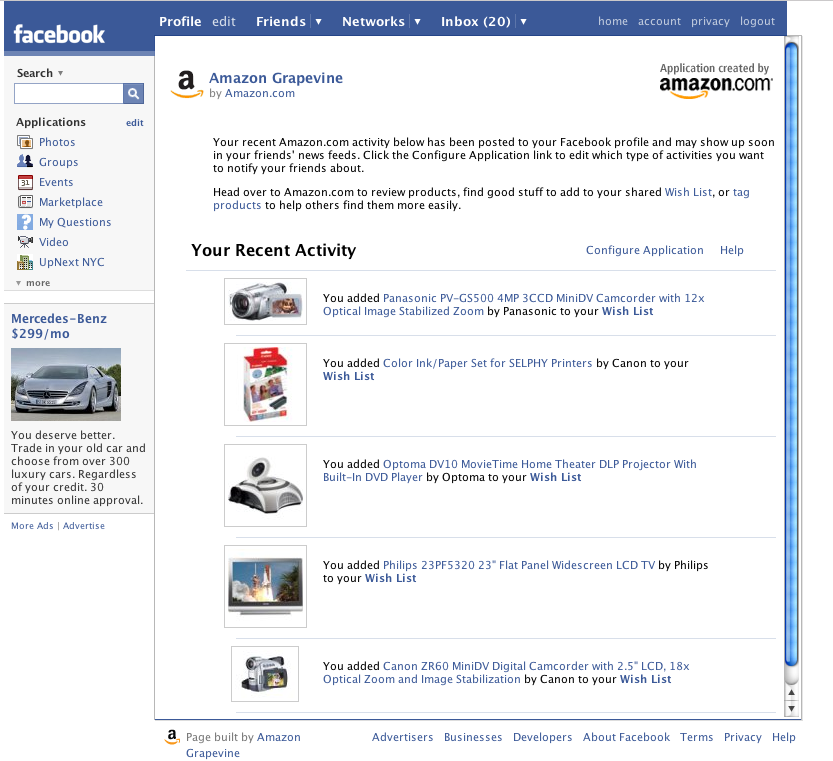Image resolution: width=833 pixels, height=761 pixels.
Task: Open Wish List link in SELPHY row
Action: coord(348,376)
